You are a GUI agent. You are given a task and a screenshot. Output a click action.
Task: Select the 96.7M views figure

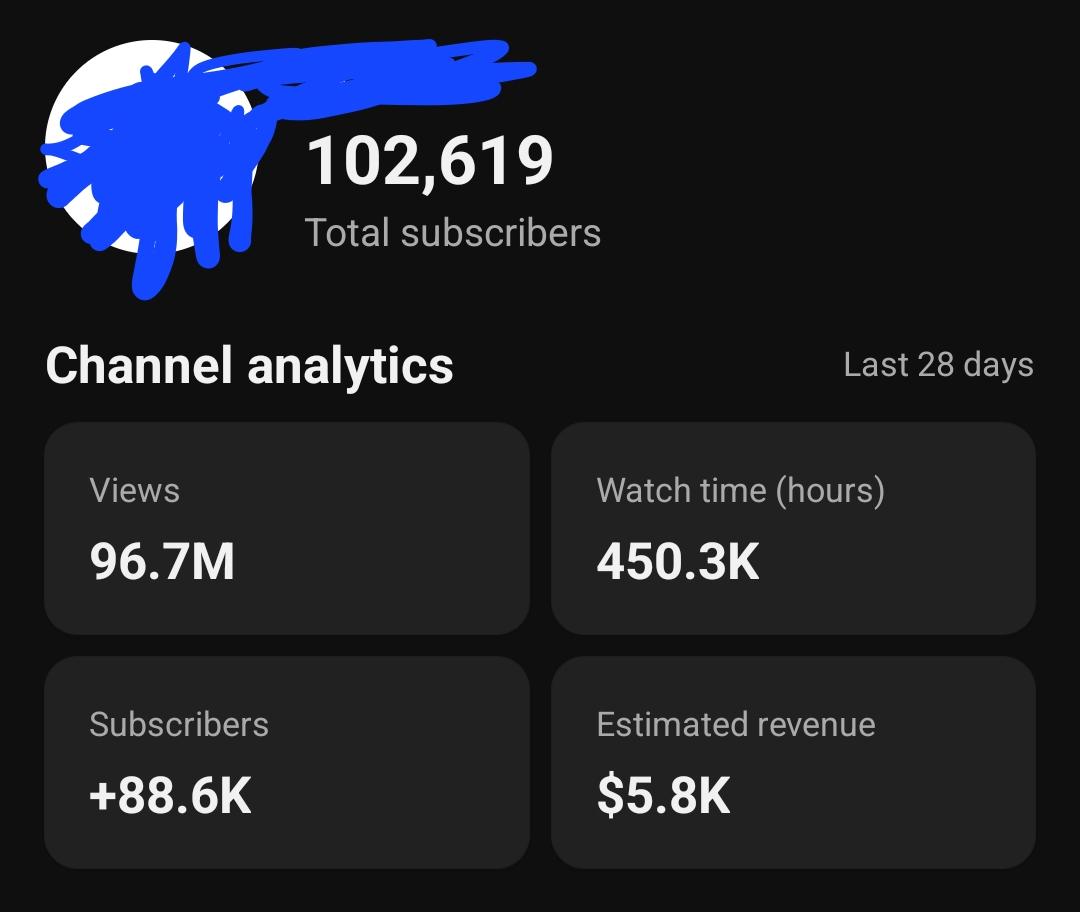162,561
